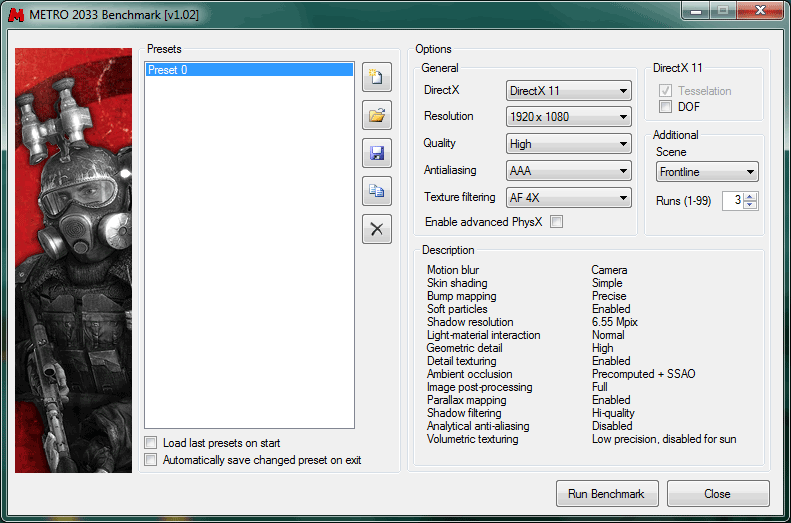The image size is (791, 523).
Task: Check Load last presets on start
Action: (x=151, y=443)
